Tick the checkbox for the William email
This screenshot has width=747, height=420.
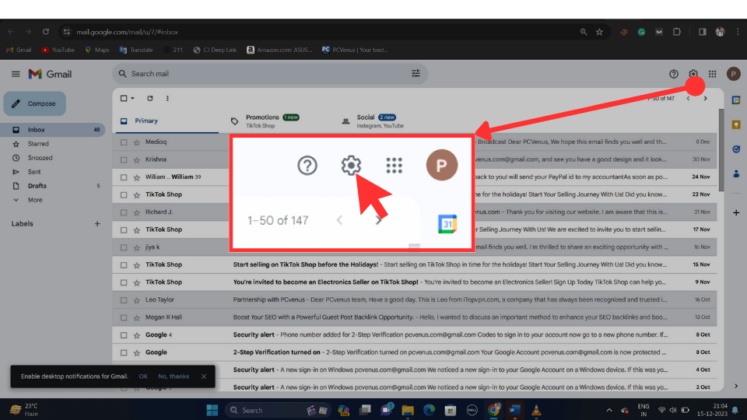[x=124, y=177]
